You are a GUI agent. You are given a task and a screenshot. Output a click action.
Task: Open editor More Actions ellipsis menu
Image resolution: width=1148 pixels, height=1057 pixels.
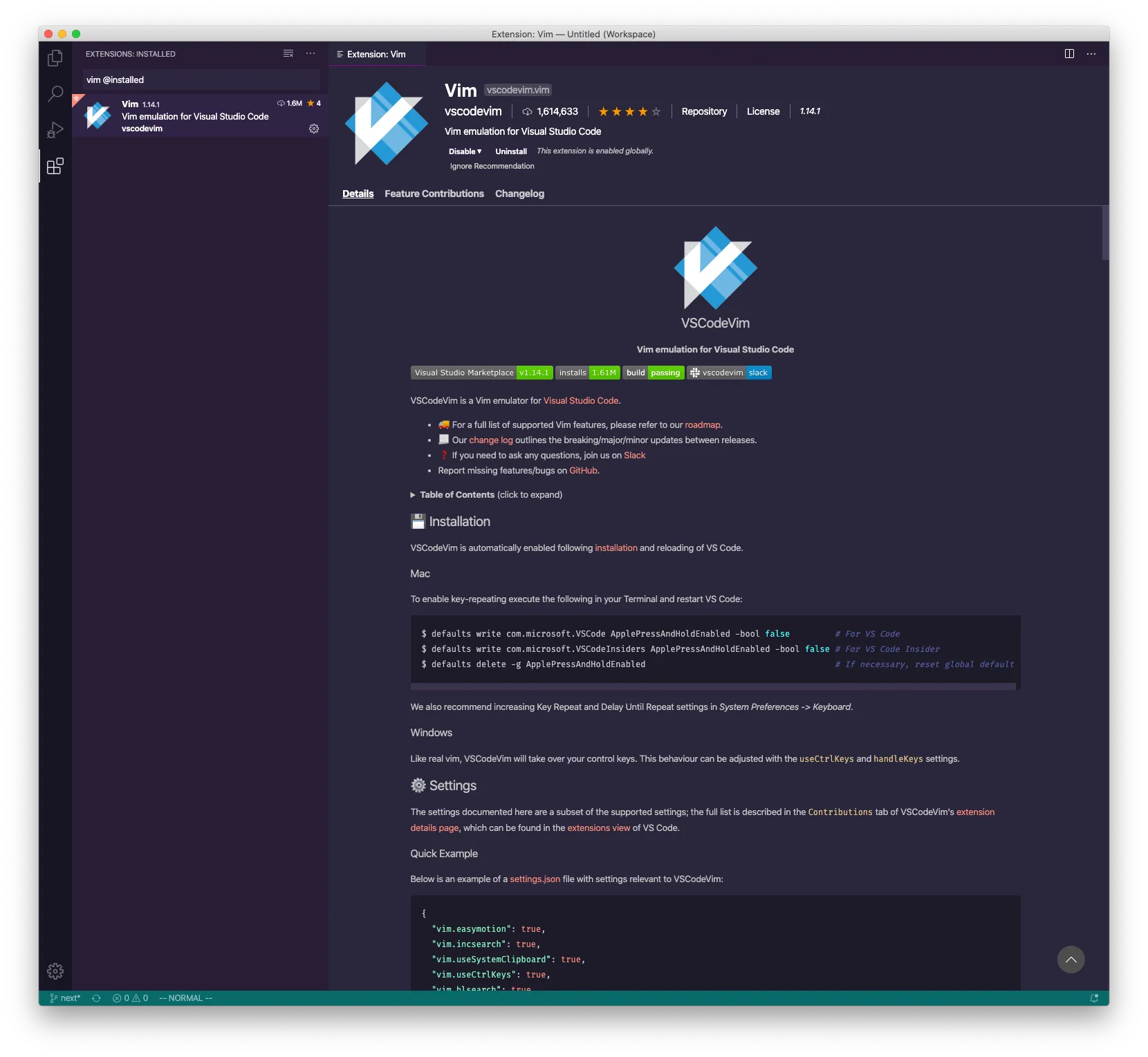[1091, 54]
